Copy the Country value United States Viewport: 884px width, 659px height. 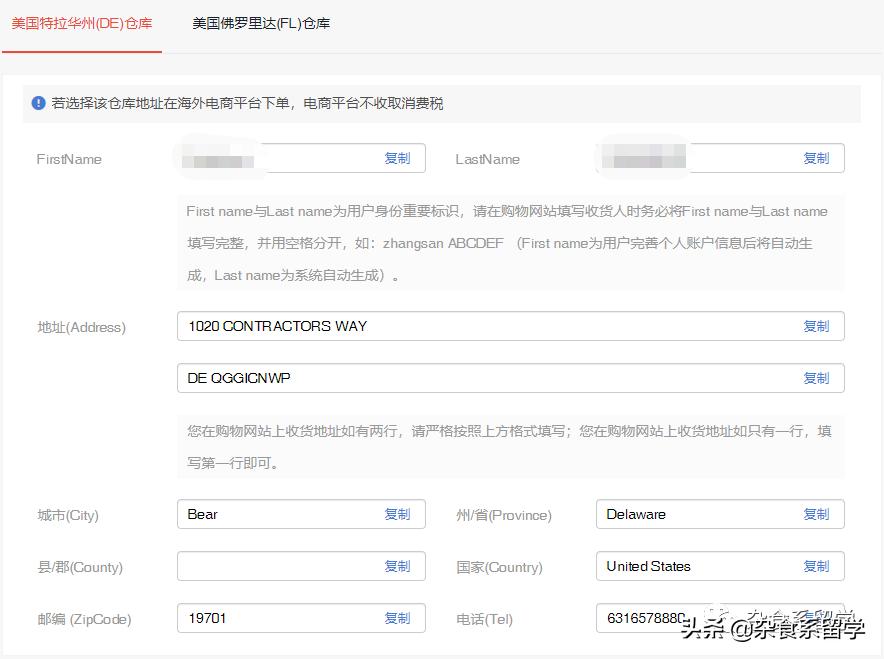click(x=818, y=566)
